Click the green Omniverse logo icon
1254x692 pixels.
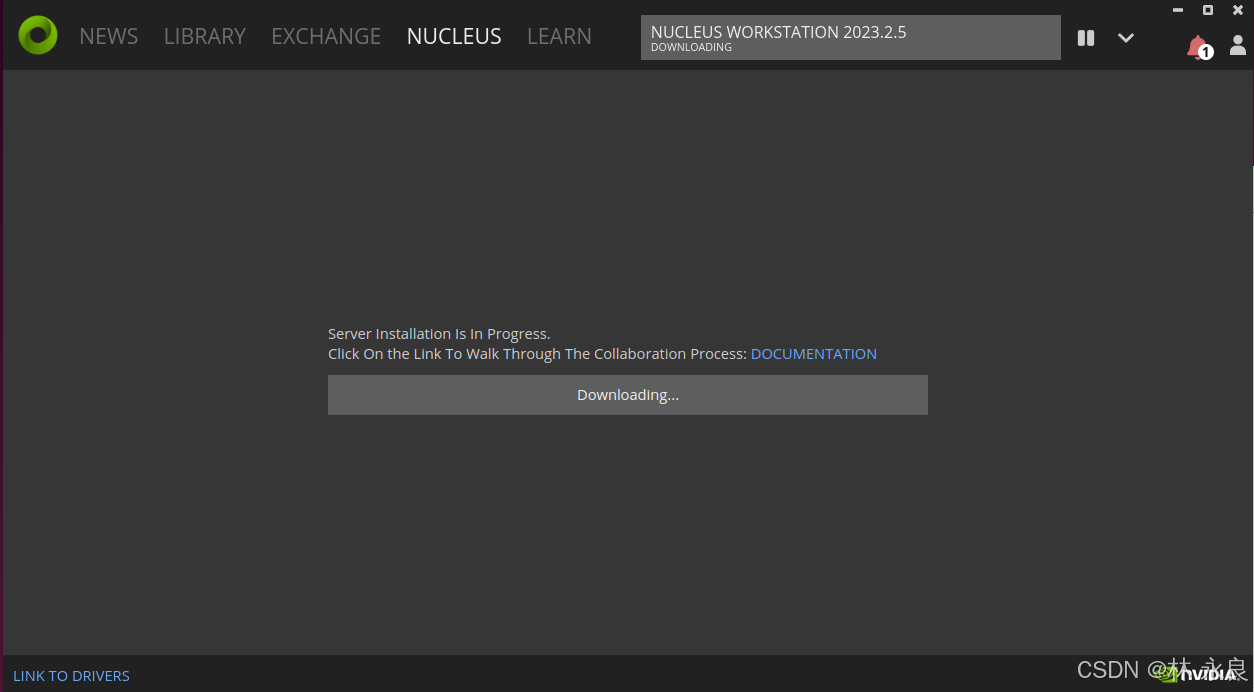point(38,35)
